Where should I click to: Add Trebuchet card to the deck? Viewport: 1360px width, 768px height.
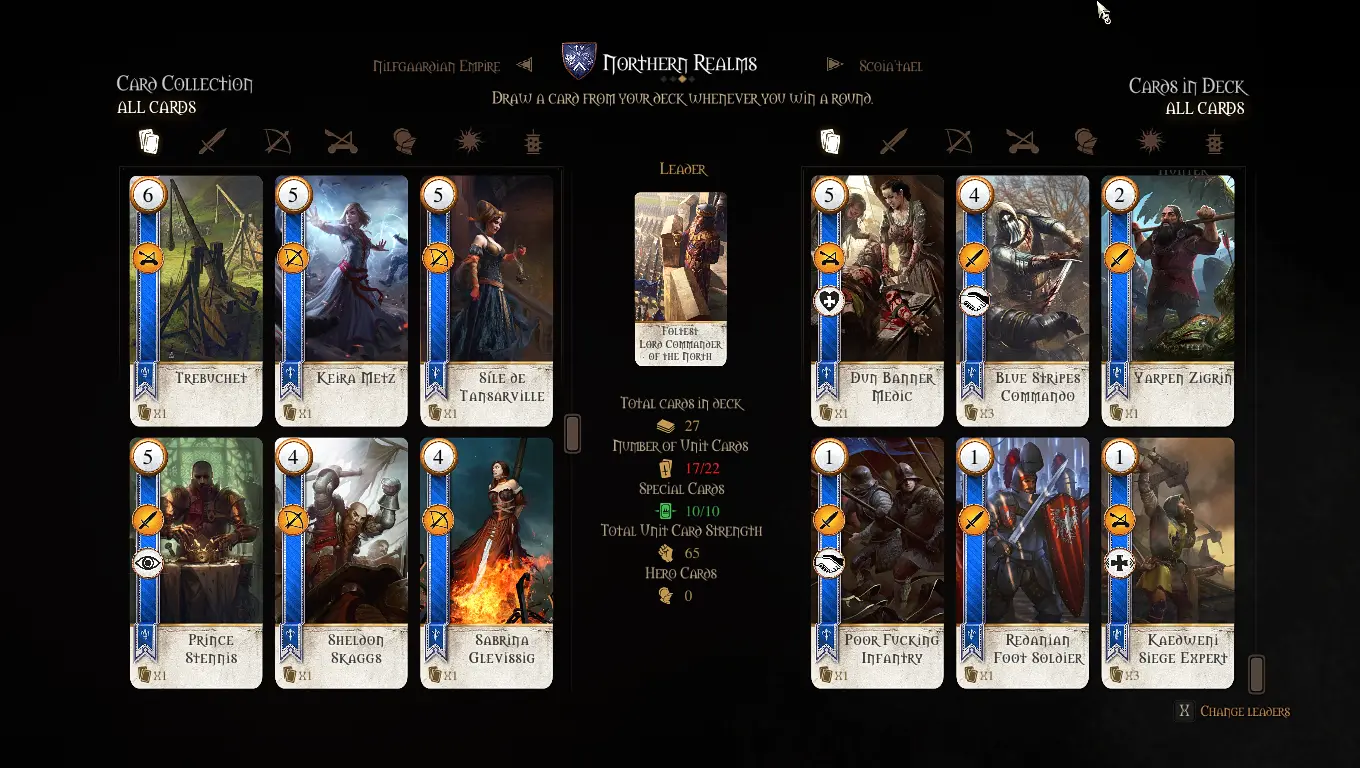196,301
